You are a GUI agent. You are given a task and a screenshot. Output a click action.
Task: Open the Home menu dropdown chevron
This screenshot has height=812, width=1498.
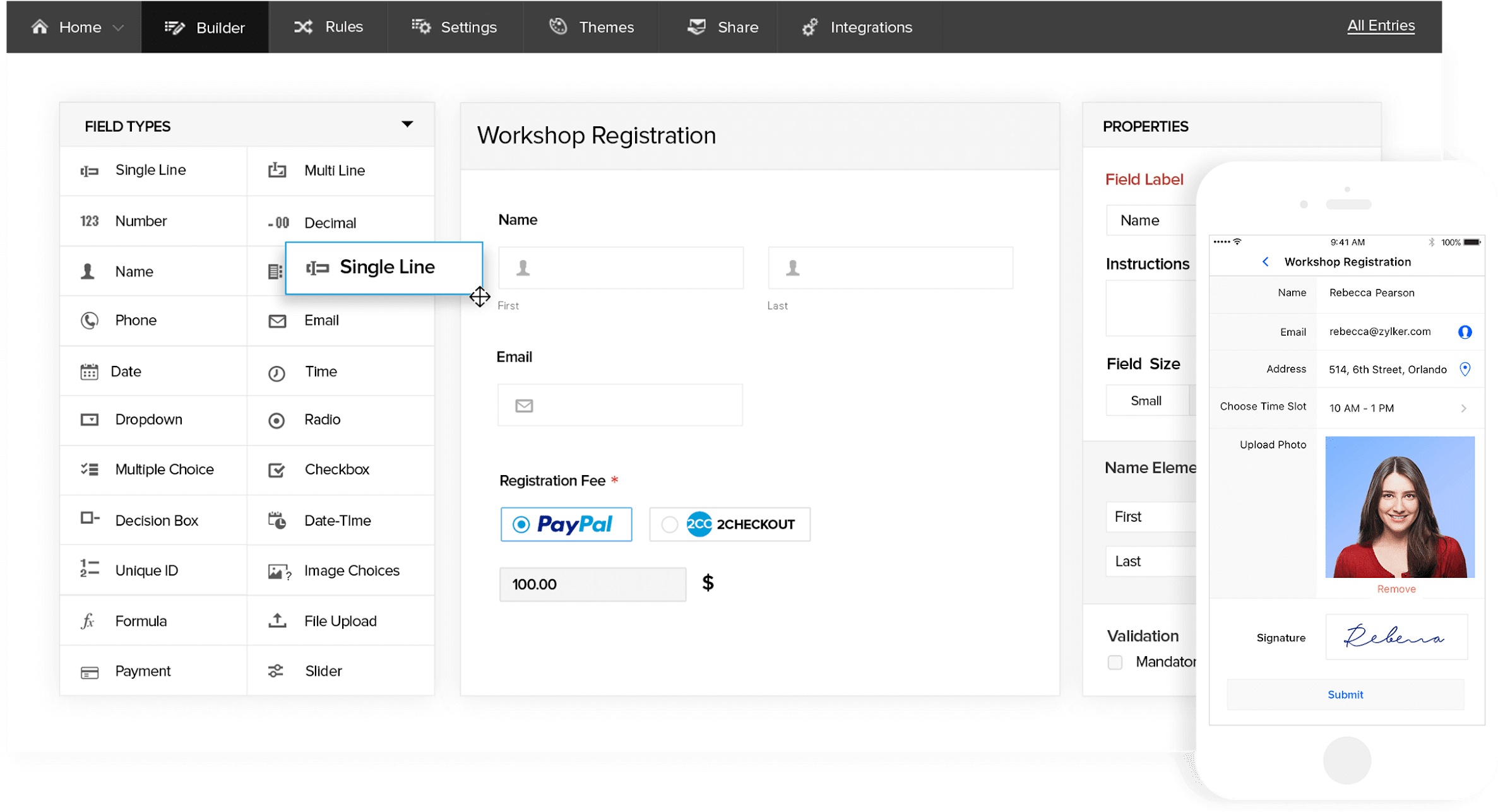point(118,28)
